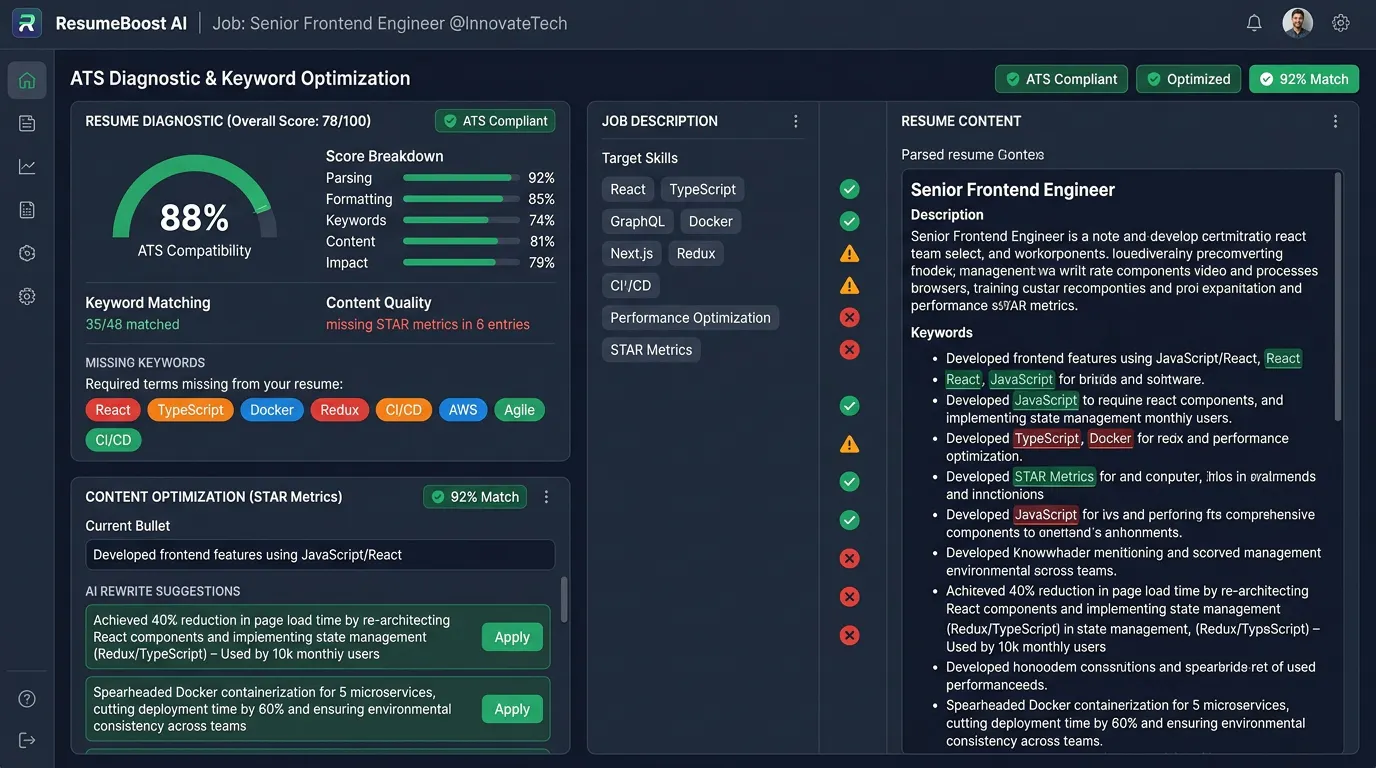Apply the 40% page load reduction suggestion

(512, 637)
